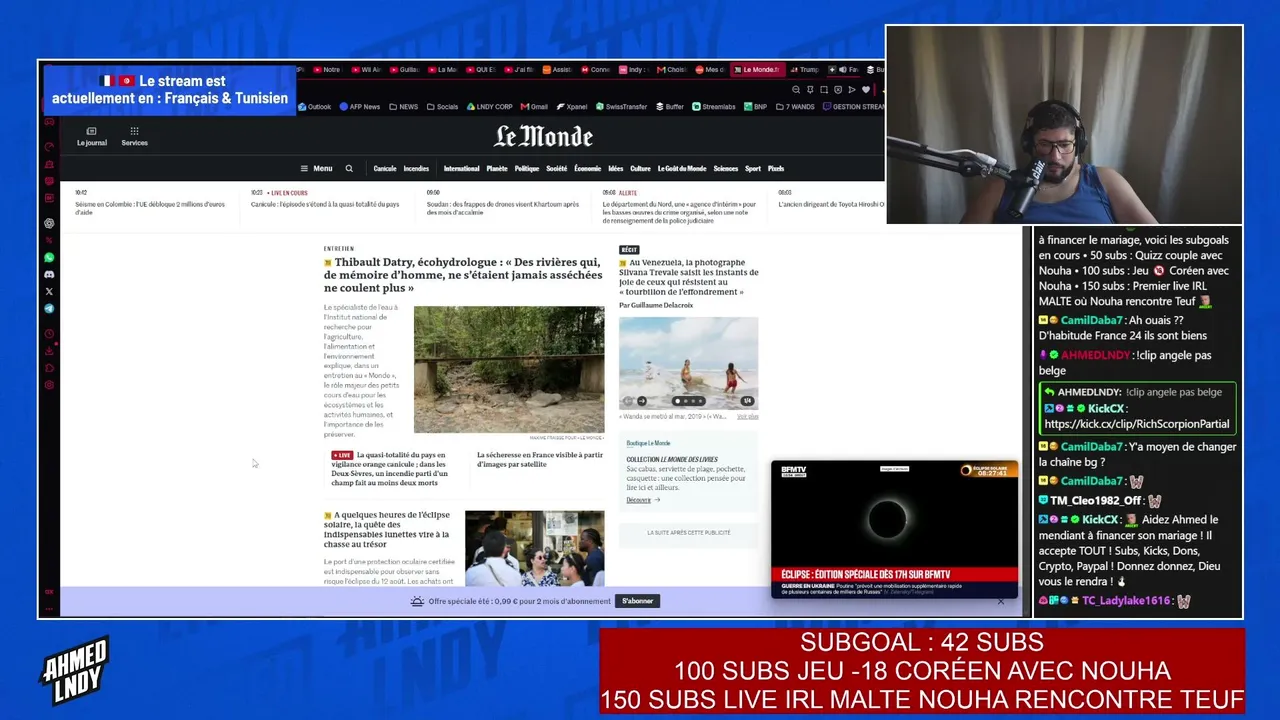
Task: Expand the NEWS bookmarks folder
Action: tap(404, 107)
